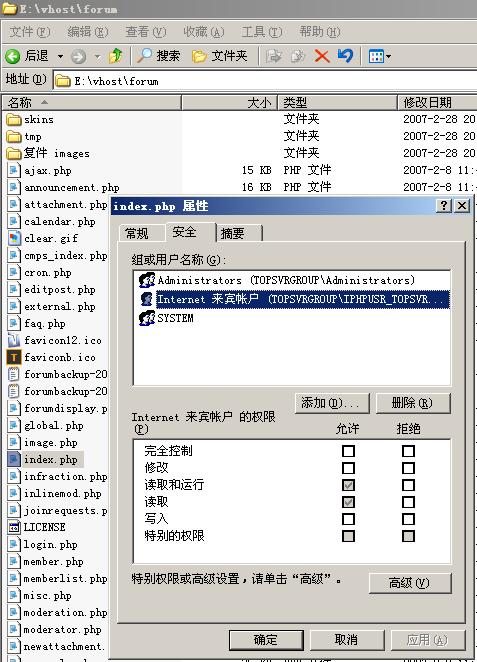Check Allow for 修改 (Modify)
The width and height of the screenshot is (477, 662).
click(348, 468)
